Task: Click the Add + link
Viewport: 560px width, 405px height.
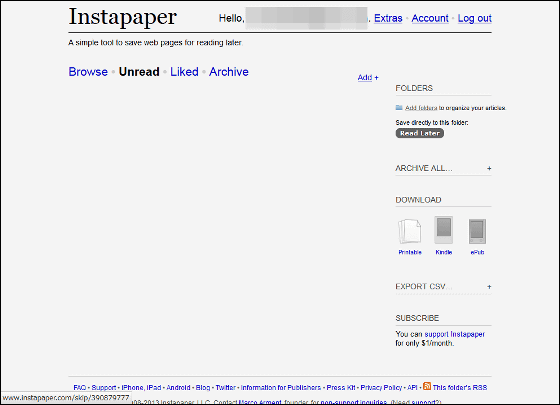Action: 368,78
